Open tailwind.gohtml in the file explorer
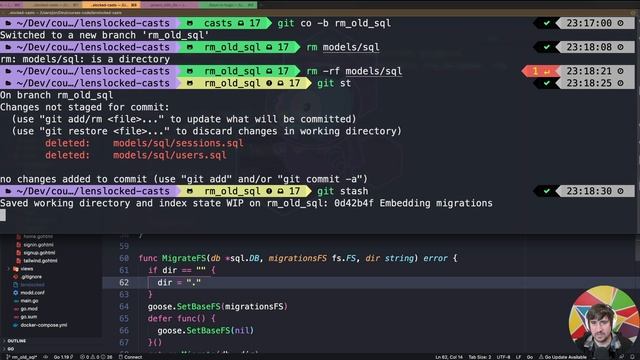This screenshot has width=640, height=360. click(x=40, y=261)
